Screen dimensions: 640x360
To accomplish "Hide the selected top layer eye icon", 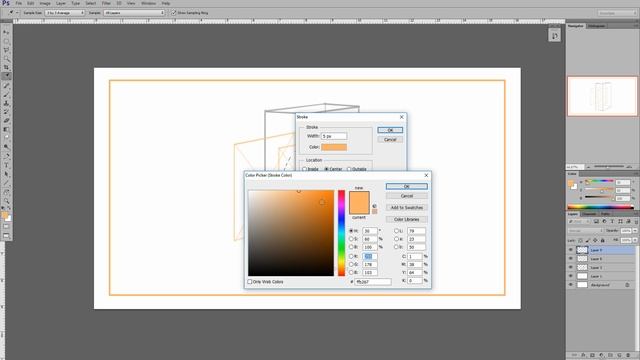I will 571,250.
